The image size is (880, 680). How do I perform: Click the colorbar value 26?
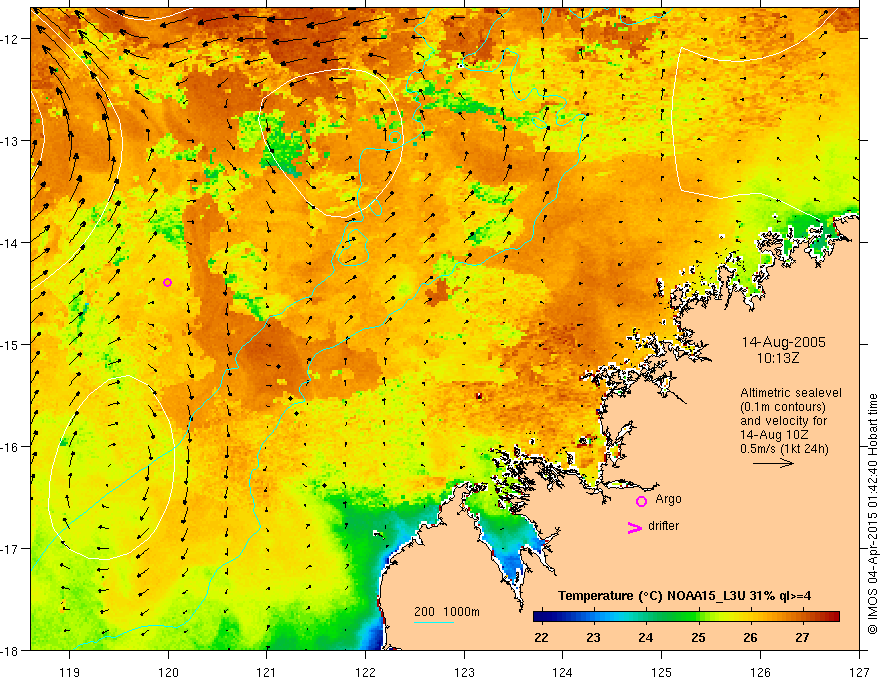pos(750,637)
